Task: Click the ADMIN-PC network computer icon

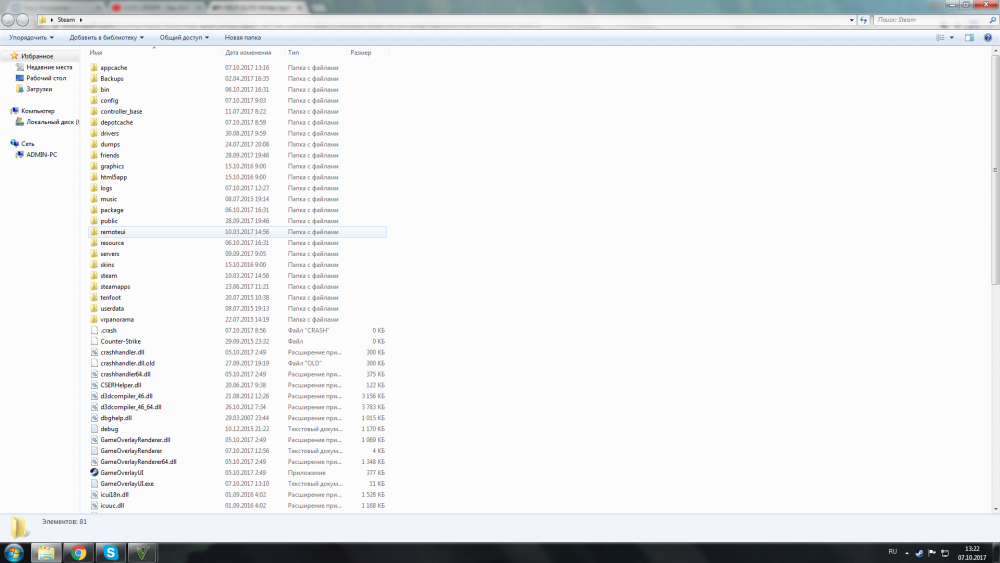Action: [x=20, y=154]
